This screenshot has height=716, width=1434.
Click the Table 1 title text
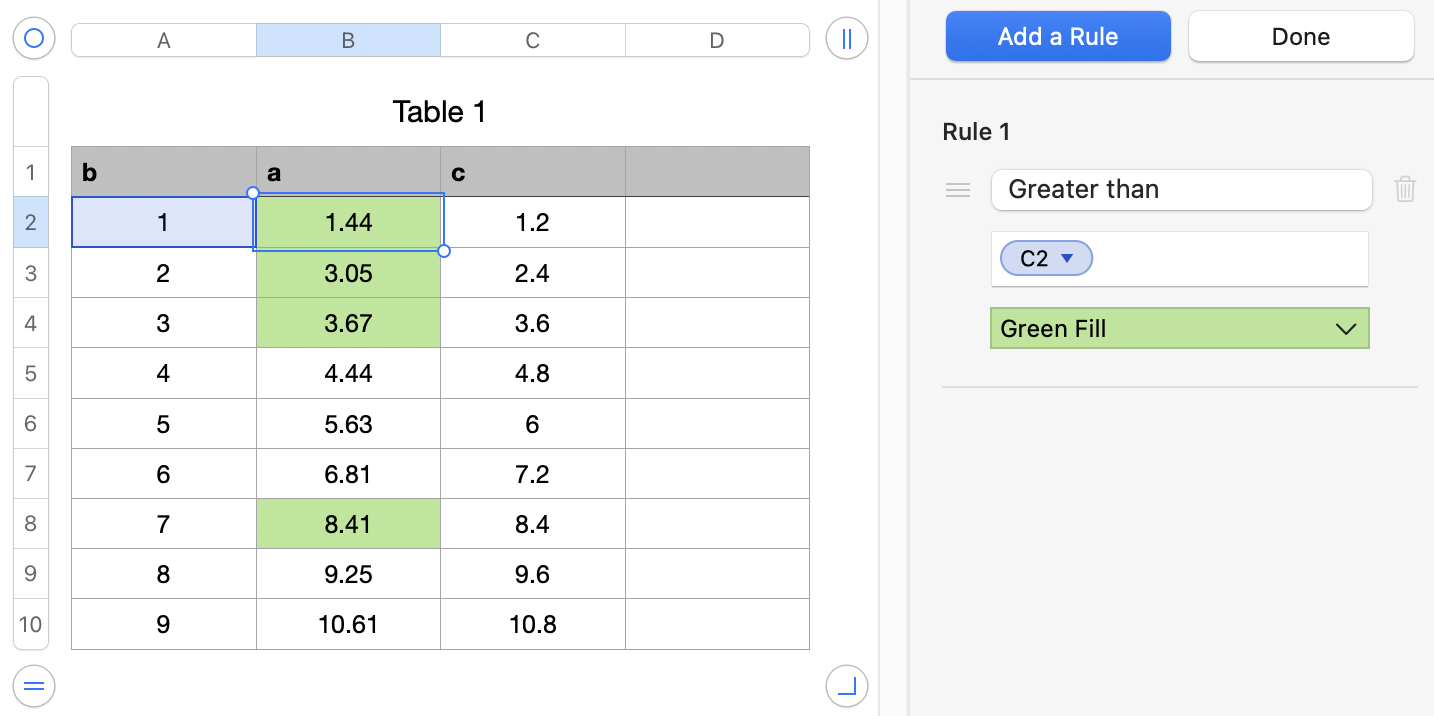tap(439, 112)
